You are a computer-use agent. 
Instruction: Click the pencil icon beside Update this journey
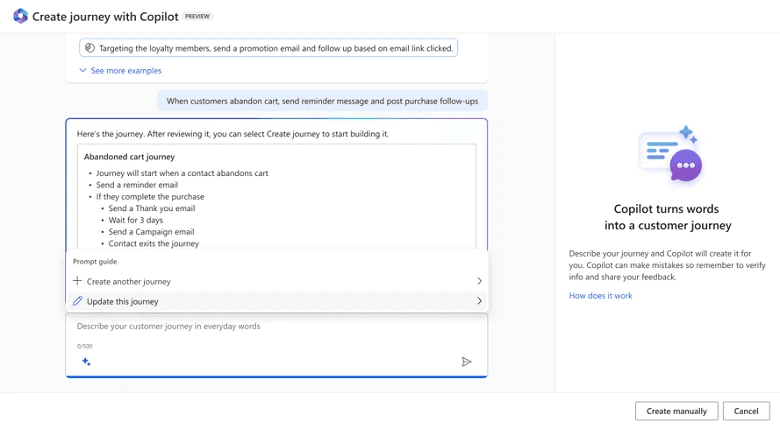pyautogui.click(x=77, y=301)
